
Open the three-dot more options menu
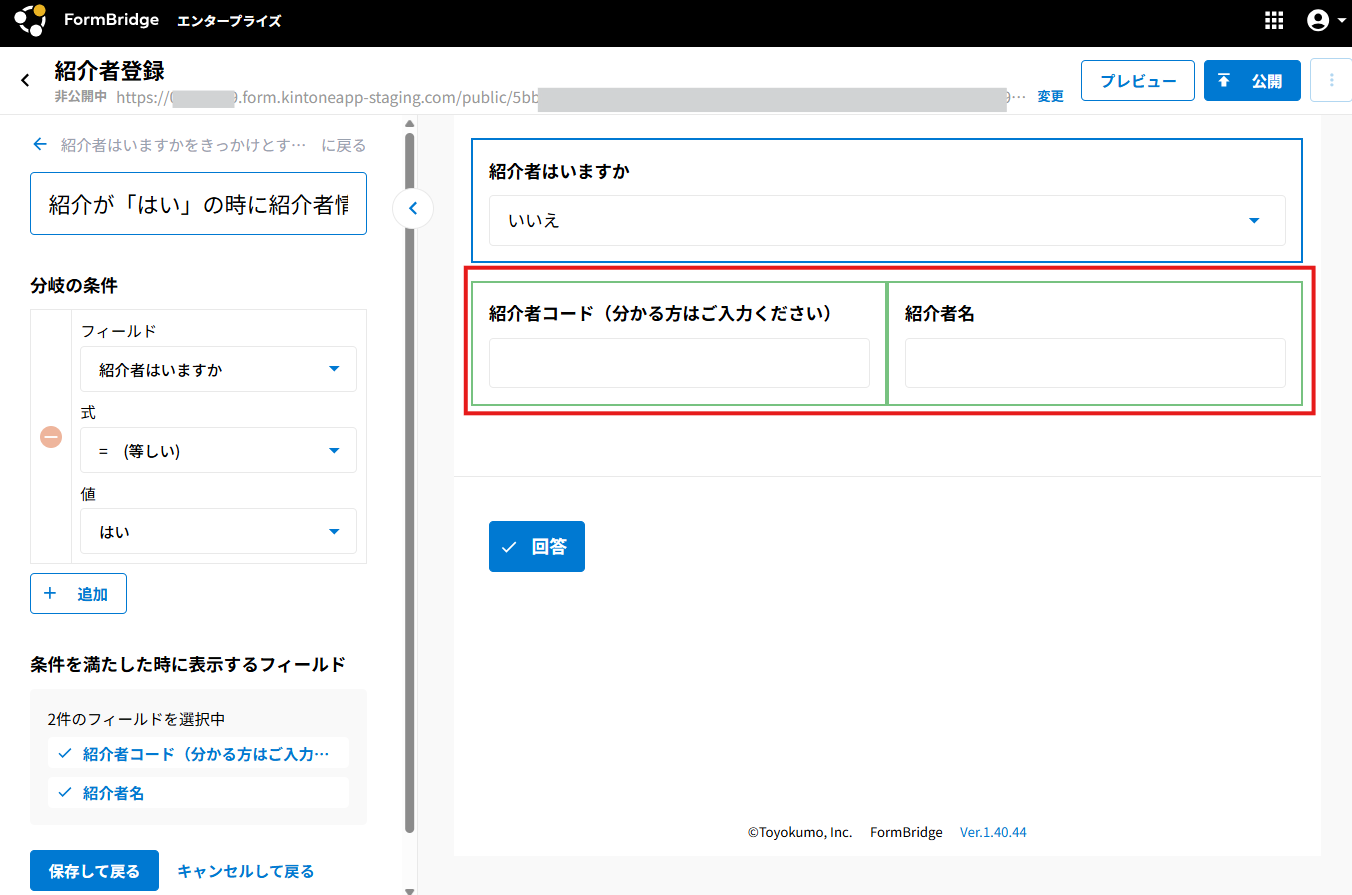pos(1331,81)
